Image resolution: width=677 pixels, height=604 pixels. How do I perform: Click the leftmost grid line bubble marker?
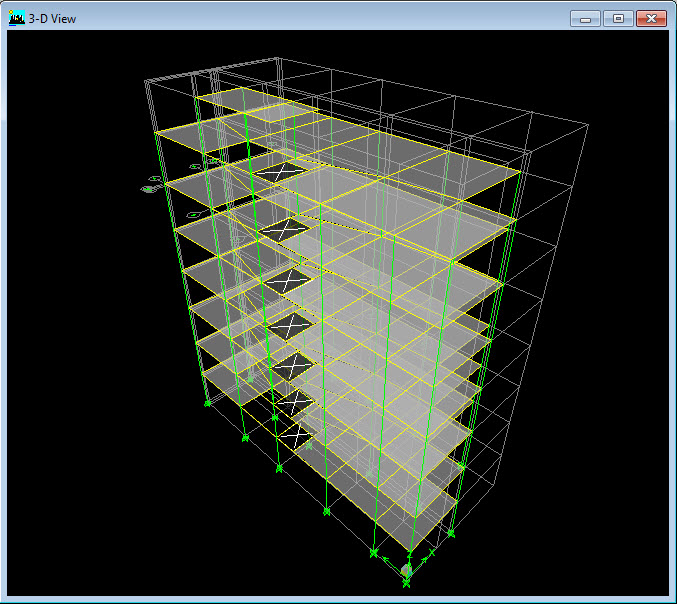148,188
